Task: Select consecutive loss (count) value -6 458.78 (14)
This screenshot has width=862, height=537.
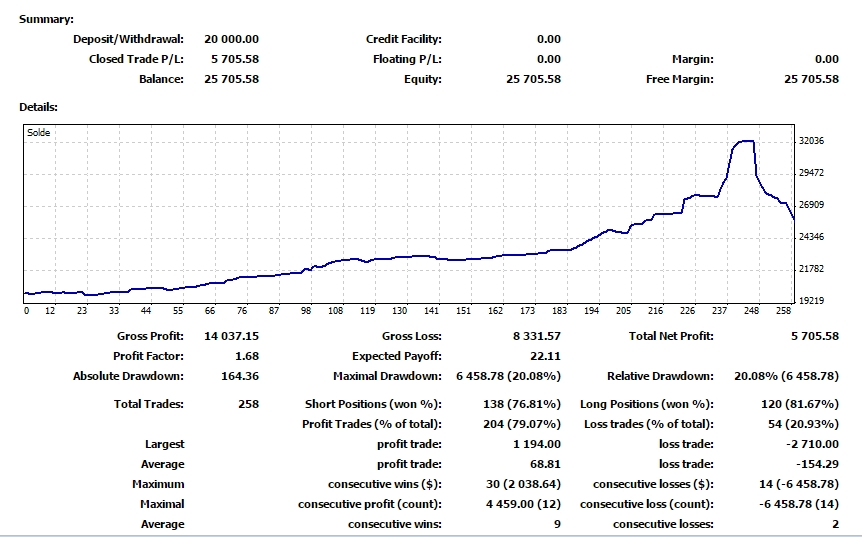Action: [799, 504]
